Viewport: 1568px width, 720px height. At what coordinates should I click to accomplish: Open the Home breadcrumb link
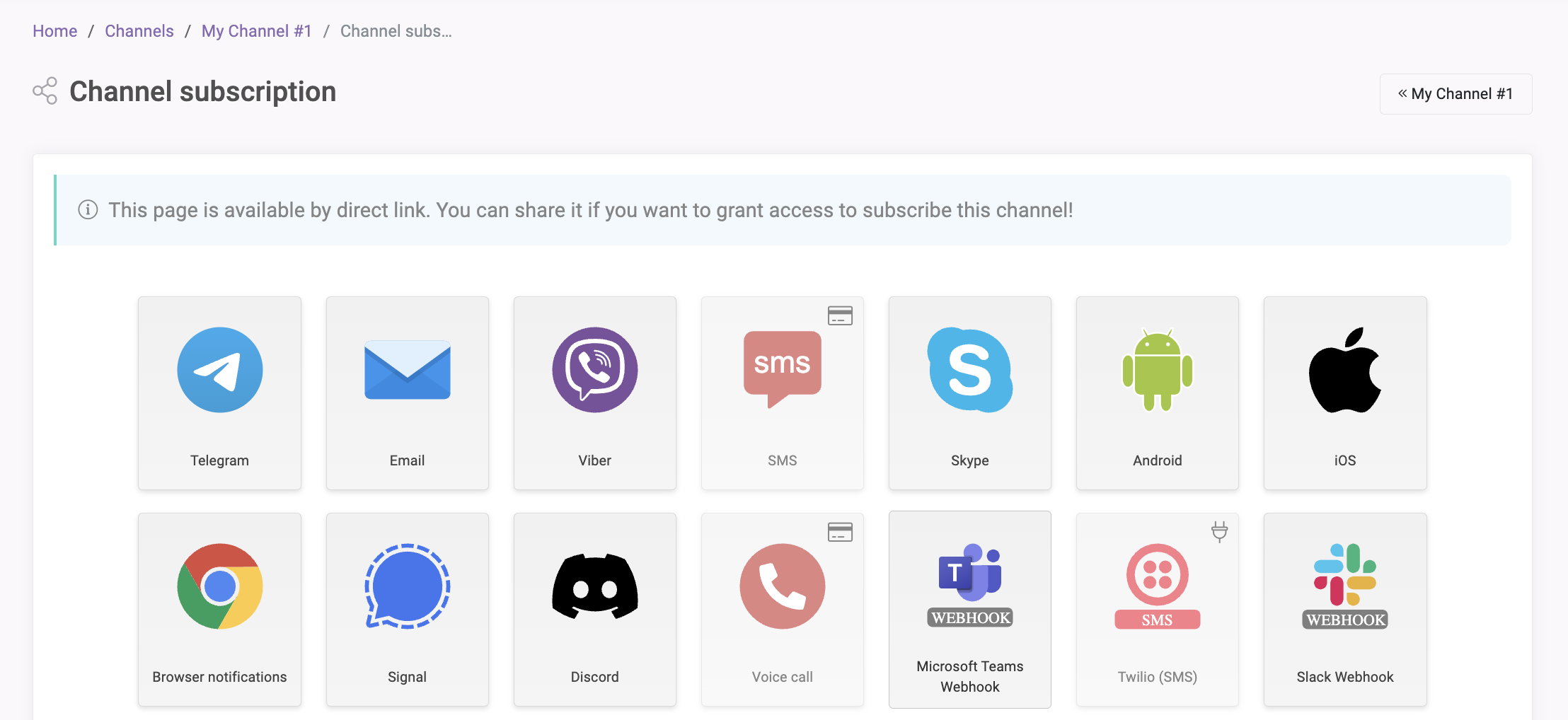click(54, 31)
